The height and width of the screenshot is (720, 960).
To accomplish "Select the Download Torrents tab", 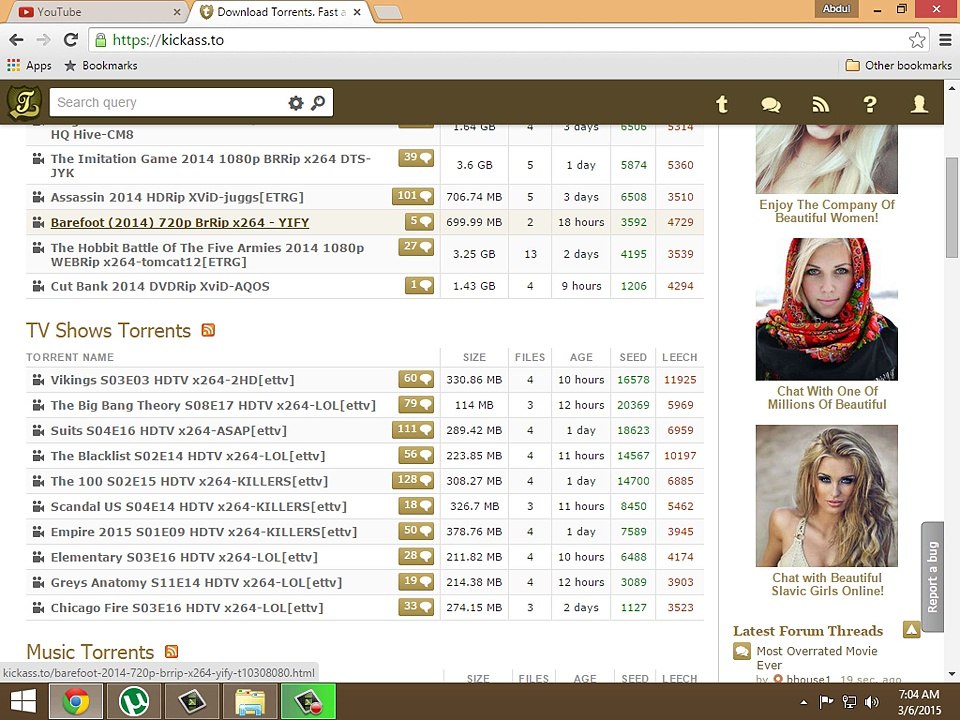I will (x=279, y=12).
